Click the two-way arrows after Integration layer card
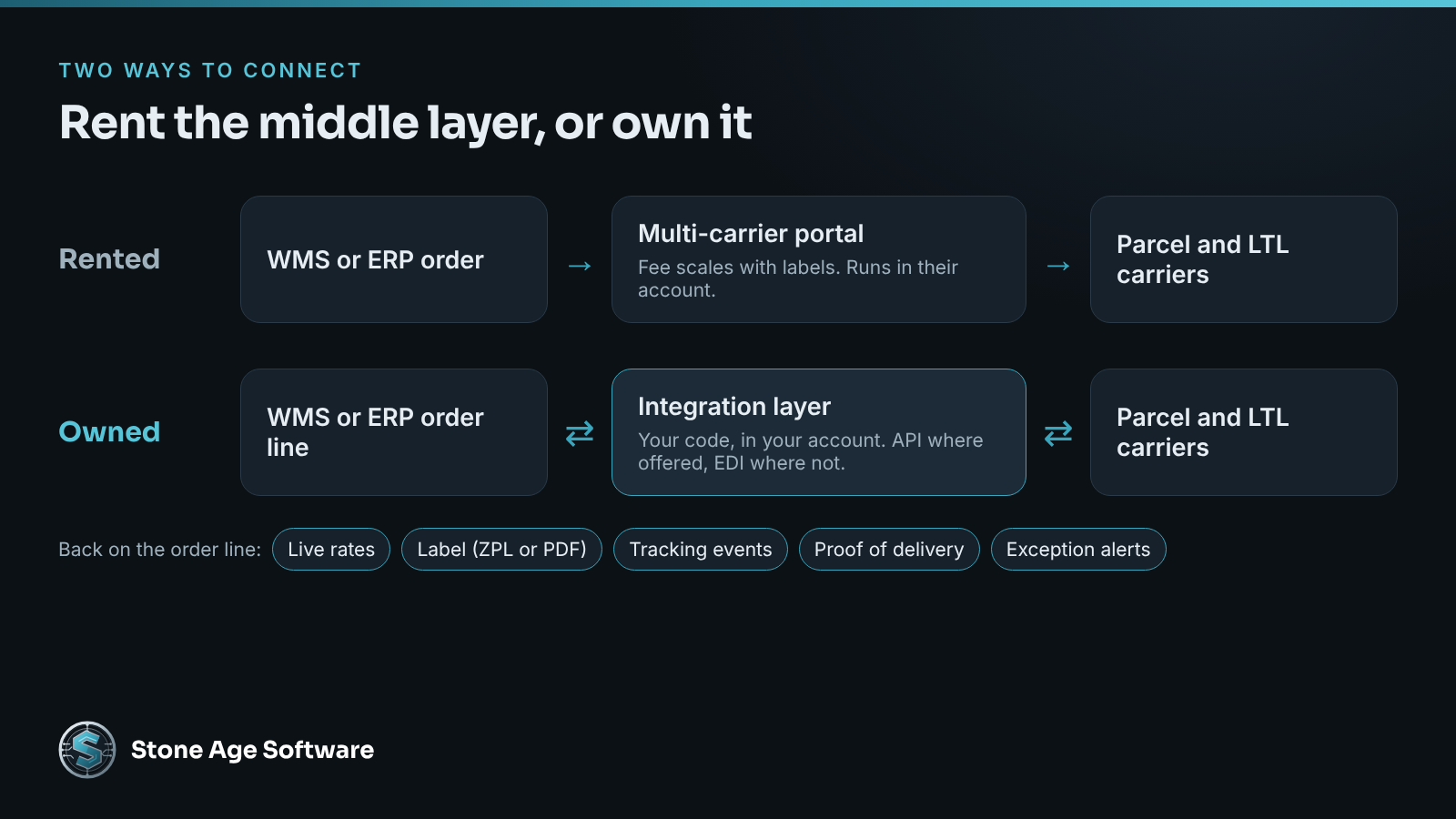1456x819 pixels. click(1058, 433)
